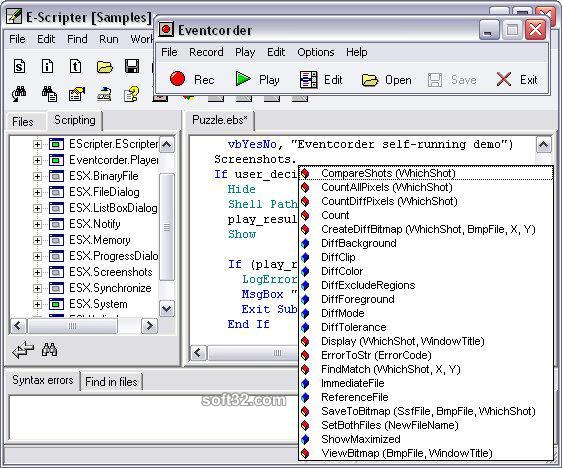Click Eventcorder Edit toolbar button
The height and width of the screenshot is (468, 562).
[x=321, y=80]
